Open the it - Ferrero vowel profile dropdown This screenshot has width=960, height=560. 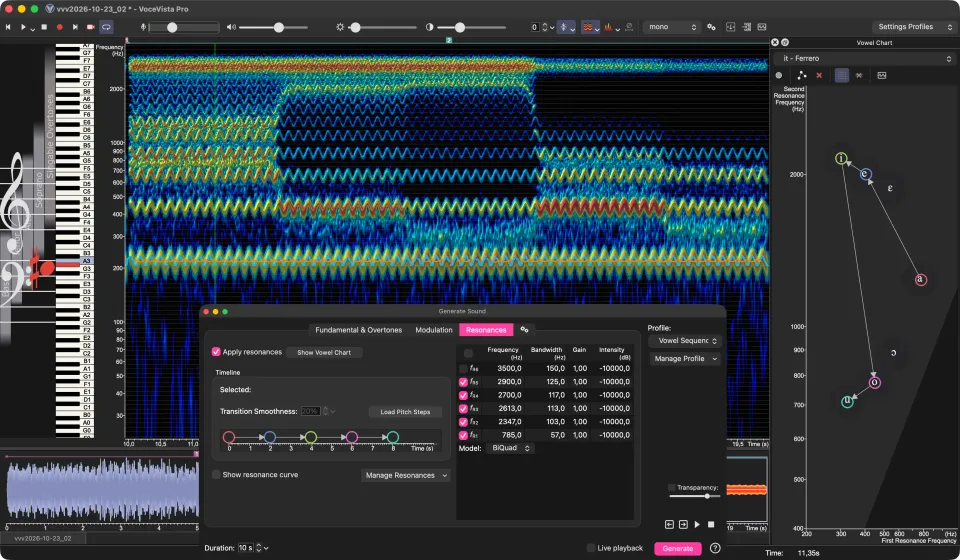[x=865, y=59]
